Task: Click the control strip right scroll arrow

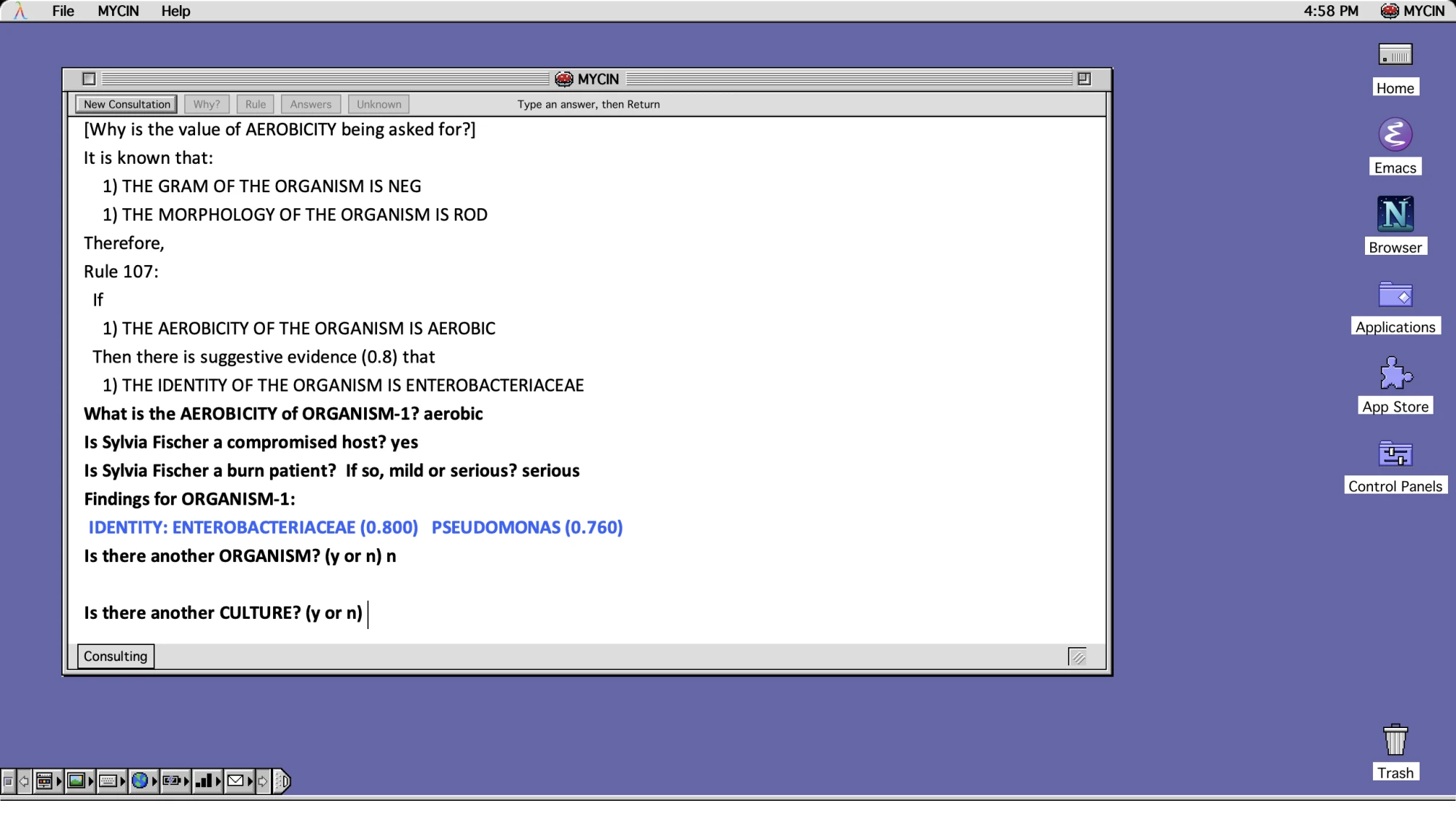Action: [263, 781]
